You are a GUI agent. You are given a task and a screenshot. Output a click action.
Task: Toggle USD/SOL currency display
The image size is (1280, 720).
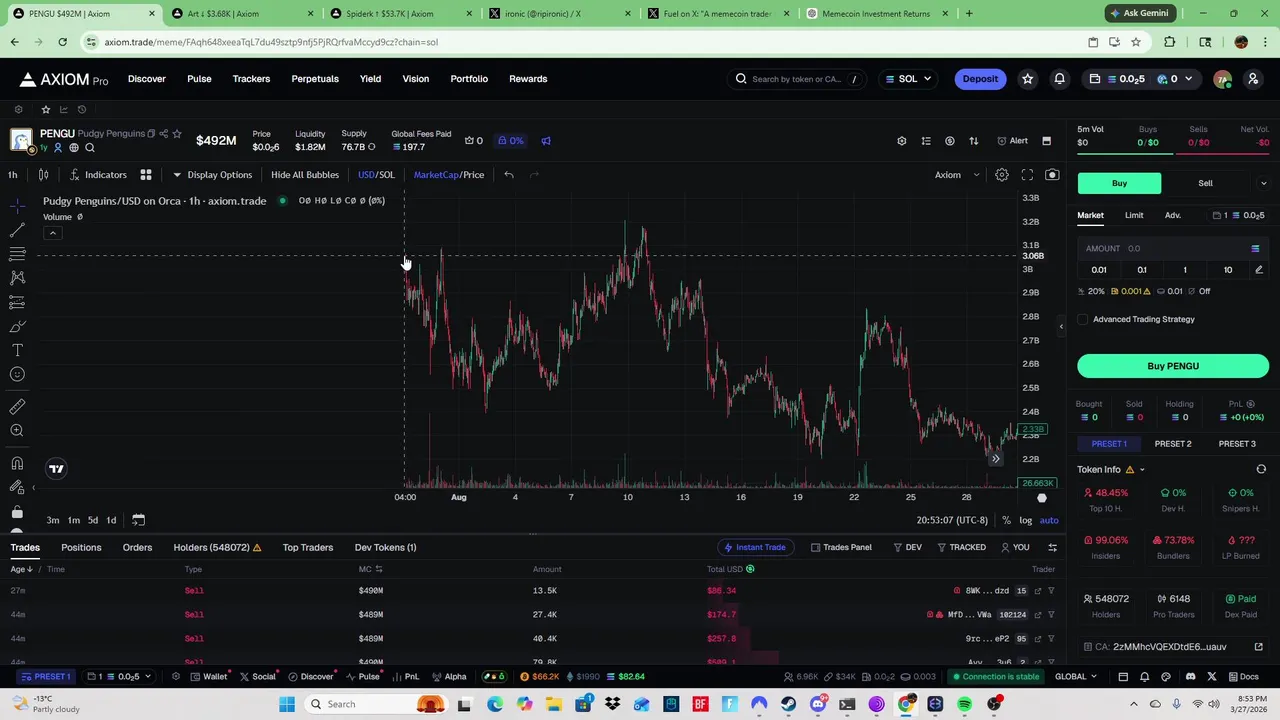point(376,175)
